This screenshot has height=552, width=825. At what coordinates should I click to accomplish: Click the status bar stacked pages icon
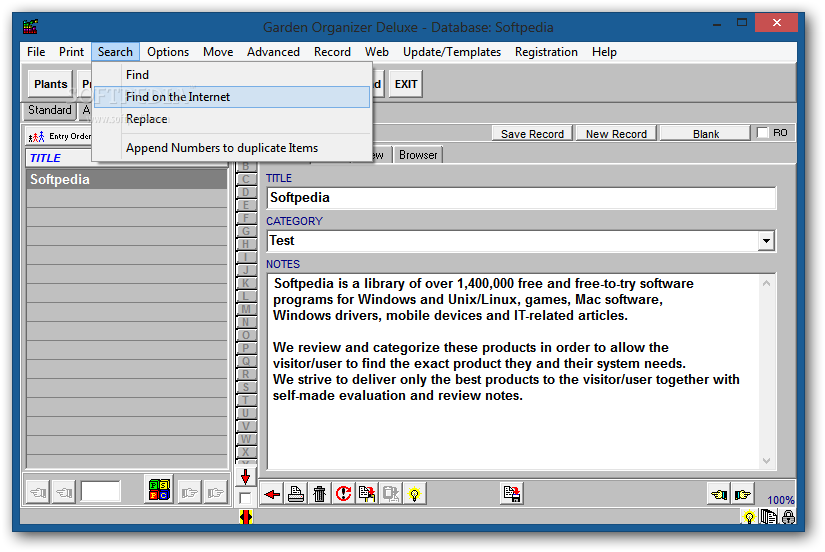769,517
